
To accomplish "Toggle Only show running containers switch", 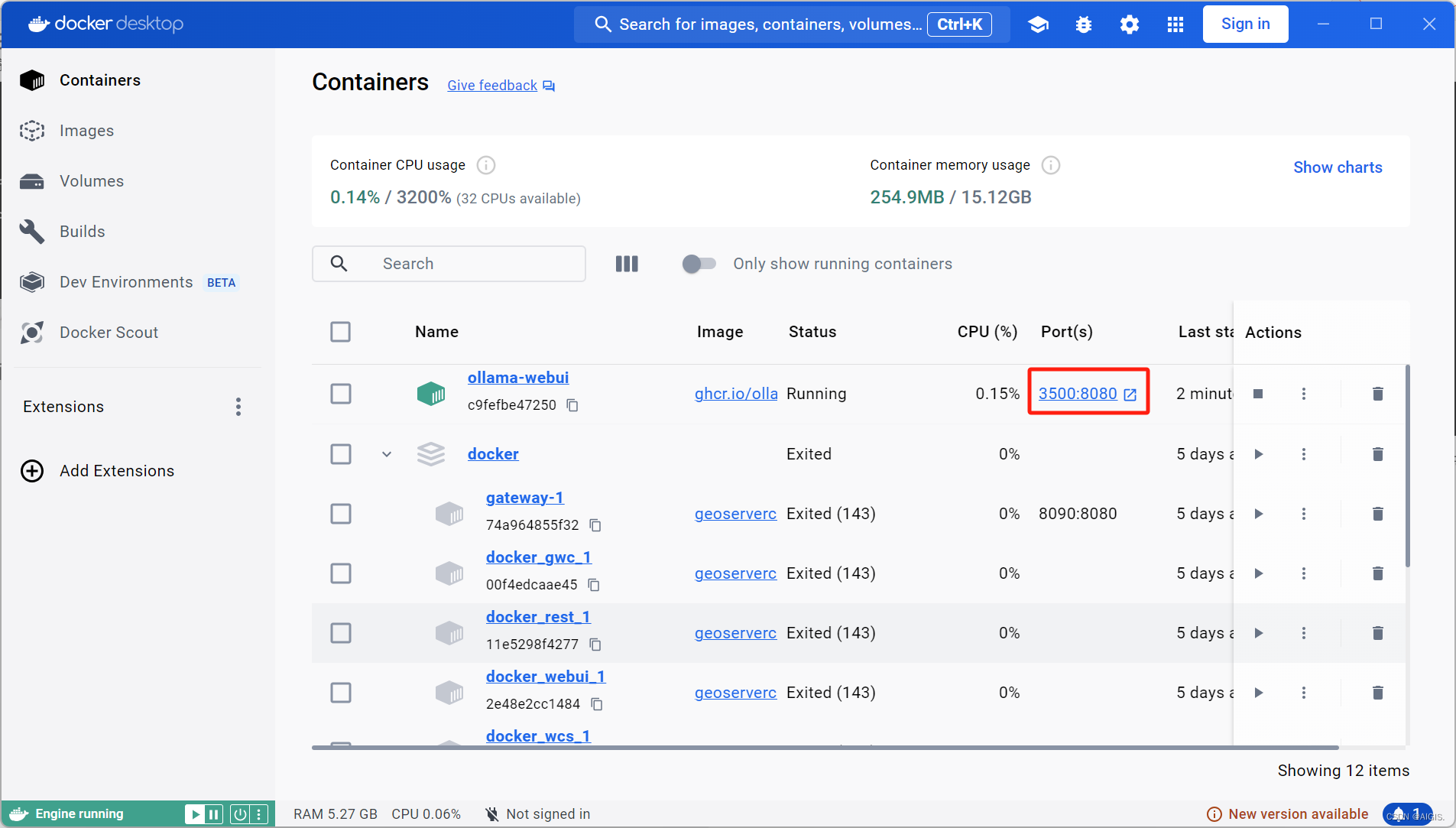I will click(x=699, y=264).
